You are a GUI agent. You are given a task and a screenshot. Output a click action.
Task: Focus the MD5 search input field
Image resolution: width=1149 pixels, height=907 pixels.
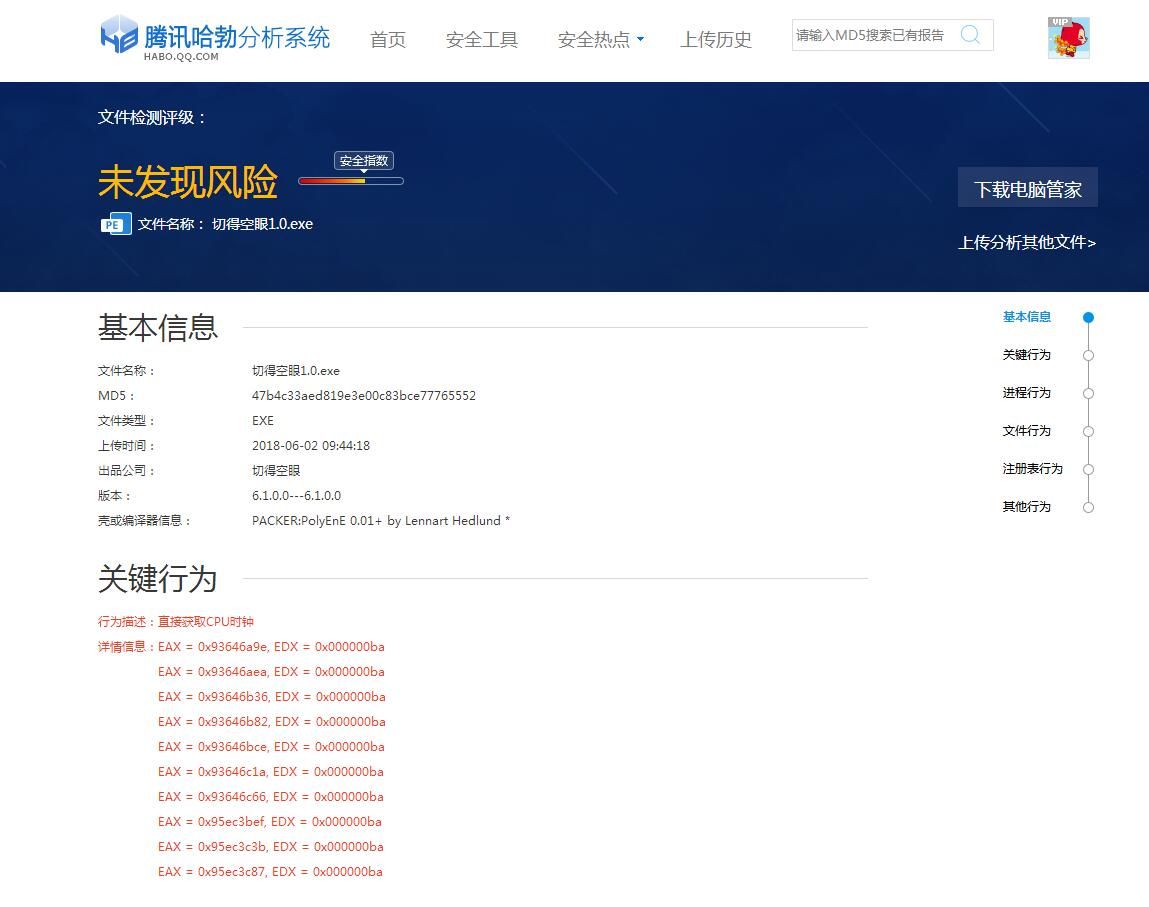click(x=870, y=35)
